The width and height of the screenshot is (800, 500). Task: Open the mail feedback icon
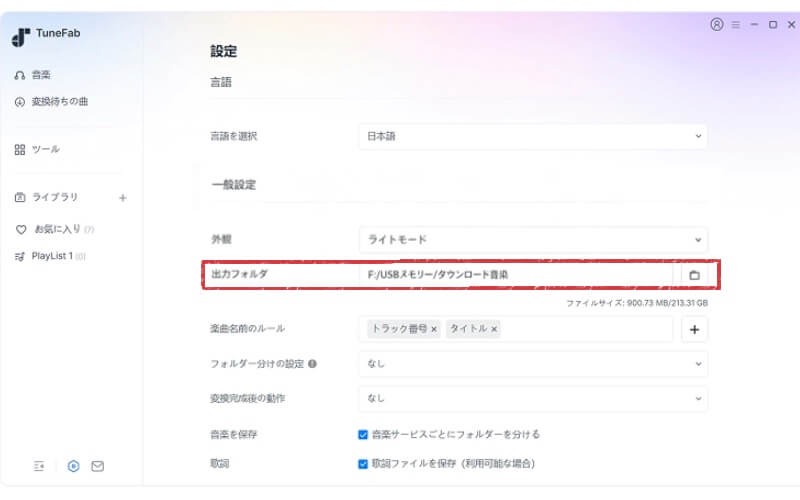pyautogui.click(x=97, y=466)
